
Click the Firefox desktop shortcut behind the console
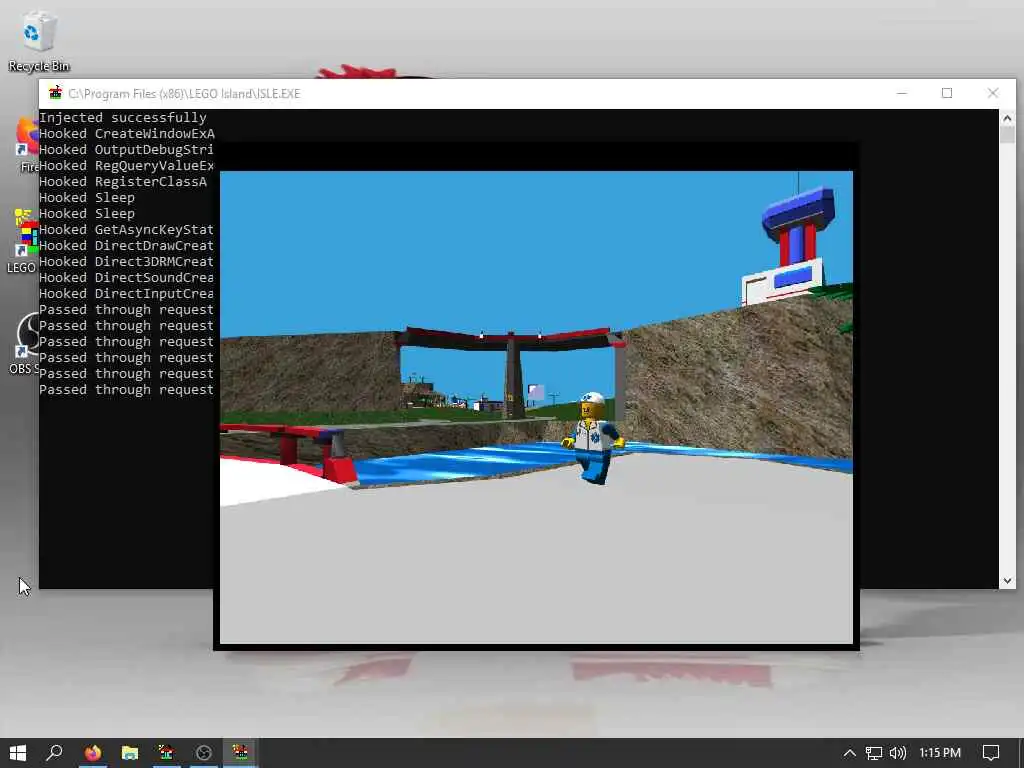tap(27, 145)
